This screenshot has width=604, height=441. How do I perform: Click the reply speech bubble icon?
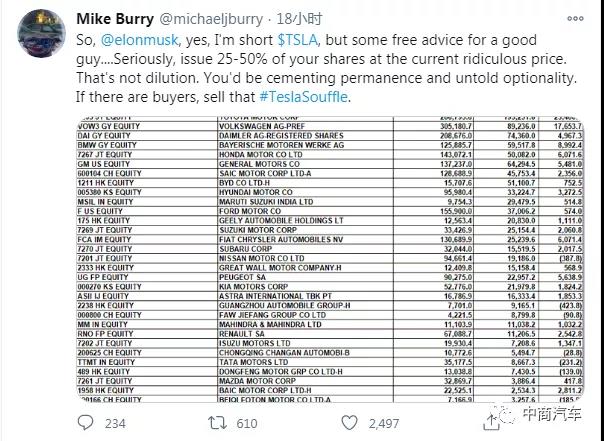pos(85,423)
